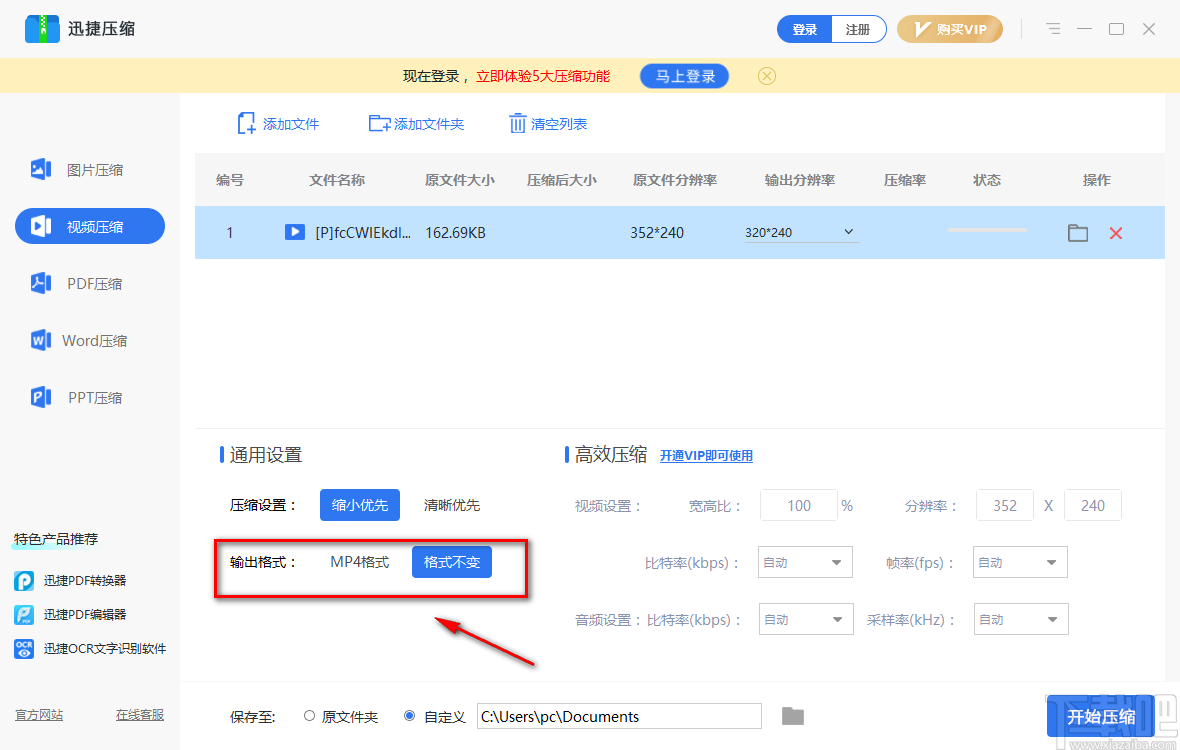
Task: Expand the 帧率(fps) dropdown
Action: coord(1019,562)
